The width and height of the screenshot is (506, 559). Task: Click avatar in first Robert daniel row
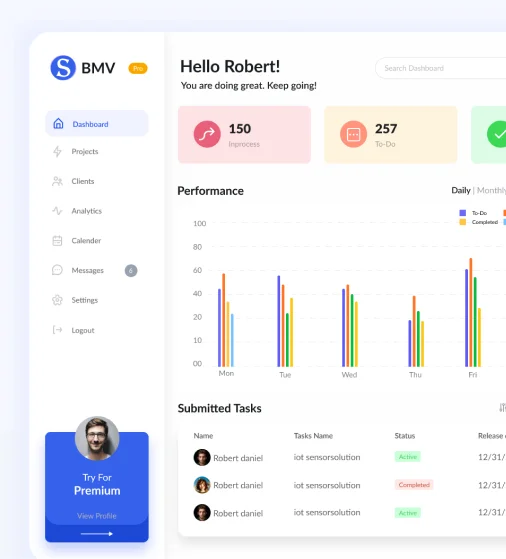click(202, 457)
